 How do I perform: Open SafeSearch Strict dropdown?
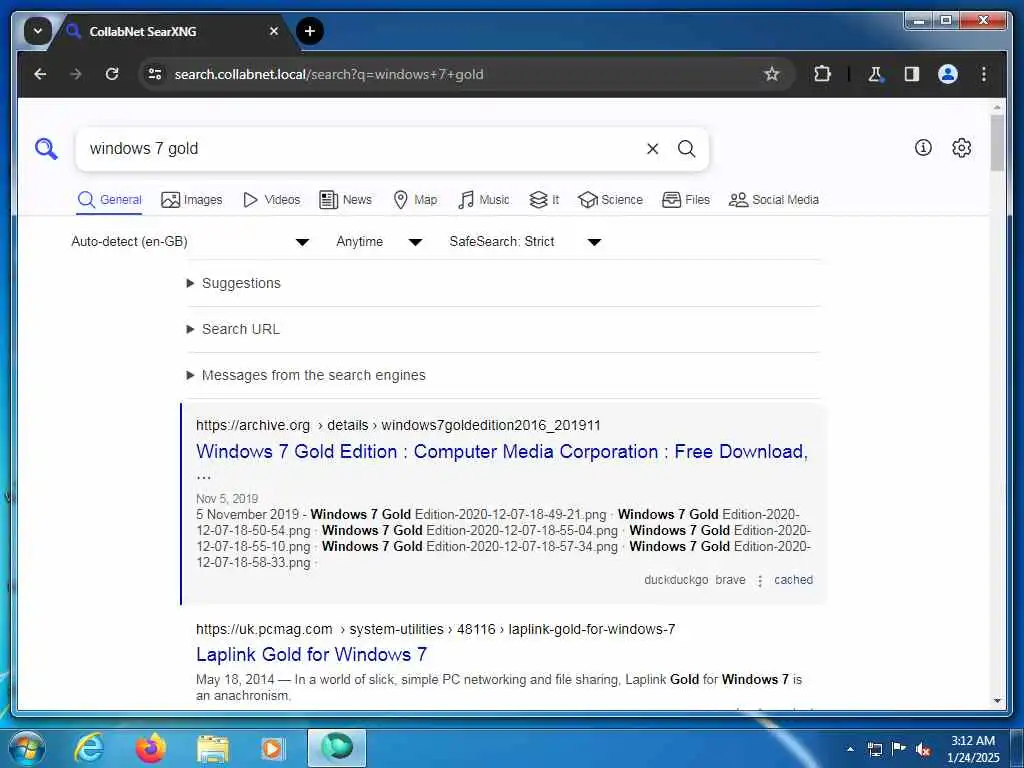click(x=525, y=242)
